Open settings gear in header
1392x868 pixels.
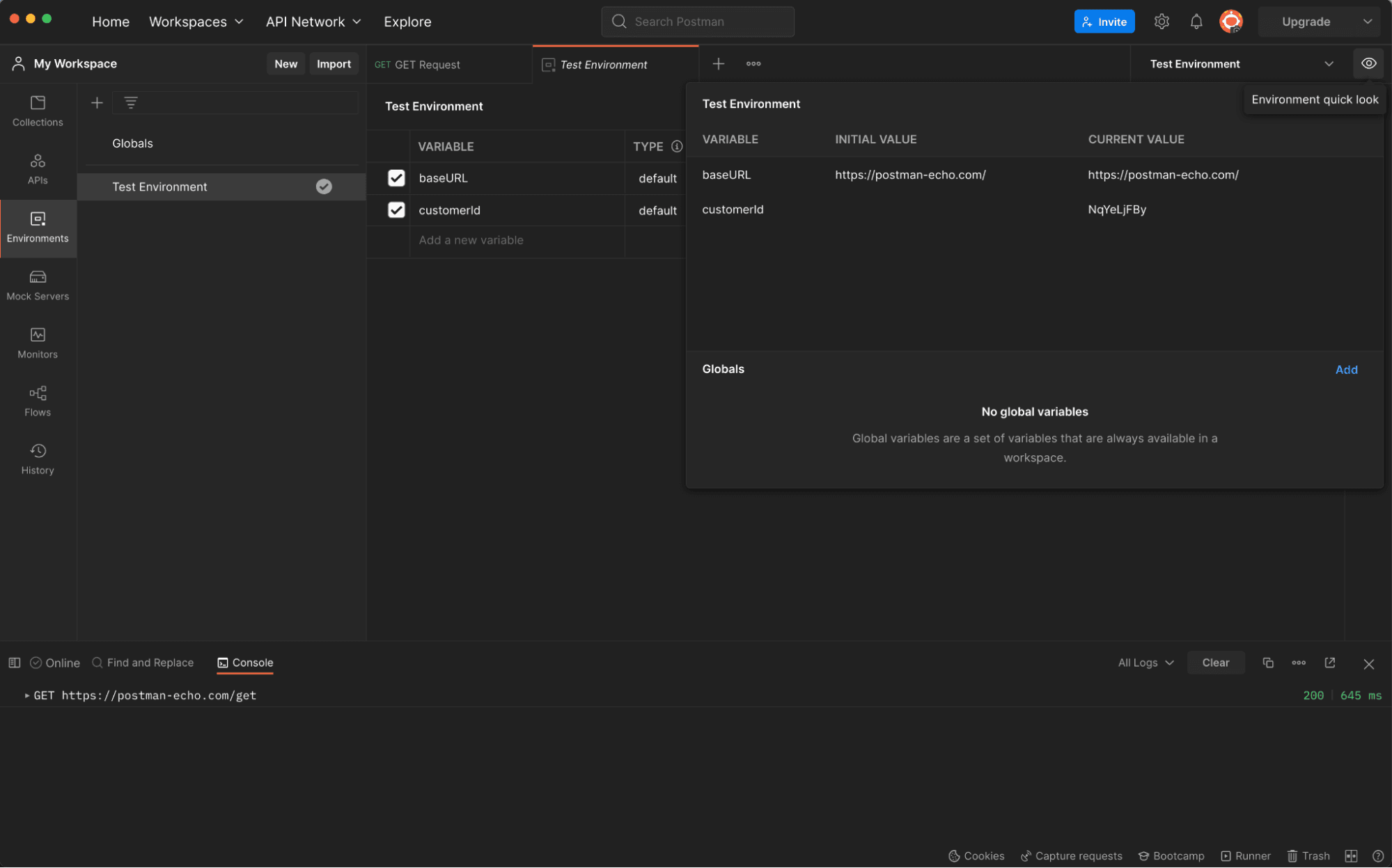coord(1161,22)
